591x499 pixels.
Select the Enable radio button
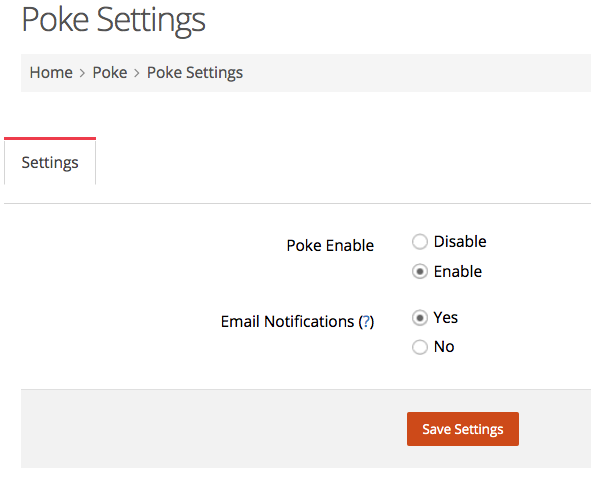[x=420, y=271]
